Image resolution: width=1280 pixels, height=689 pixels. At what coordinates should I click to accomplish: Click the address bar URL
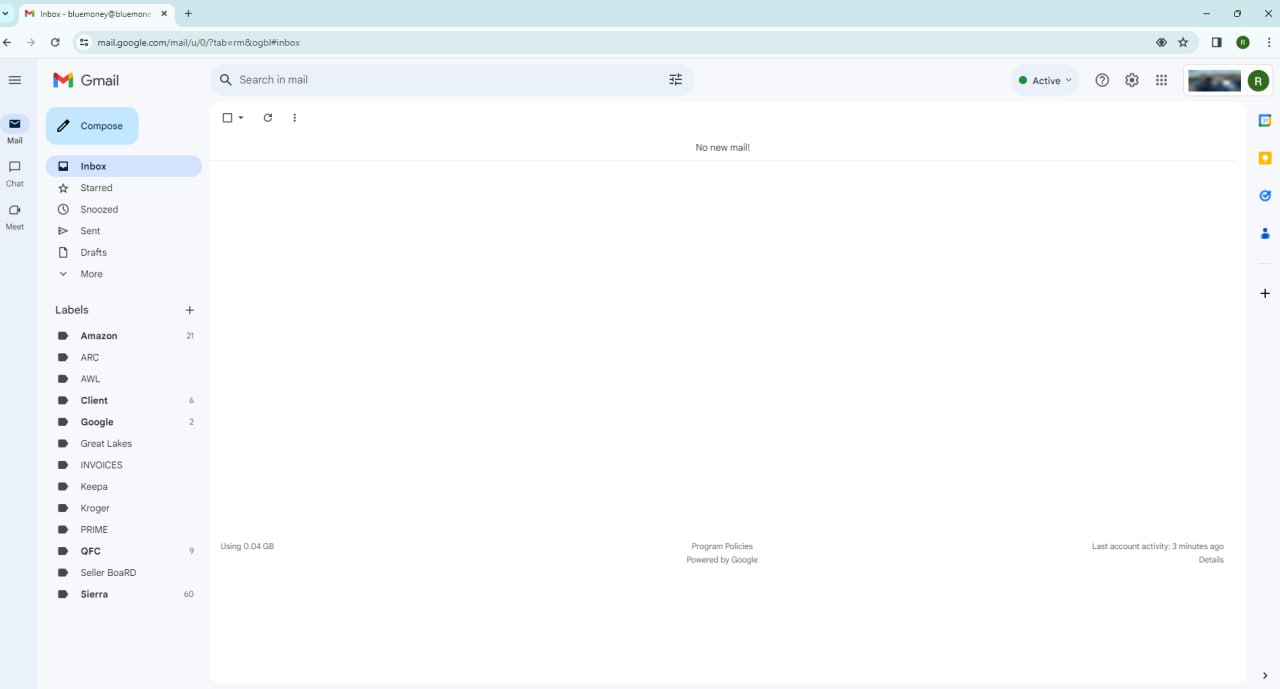199,43
